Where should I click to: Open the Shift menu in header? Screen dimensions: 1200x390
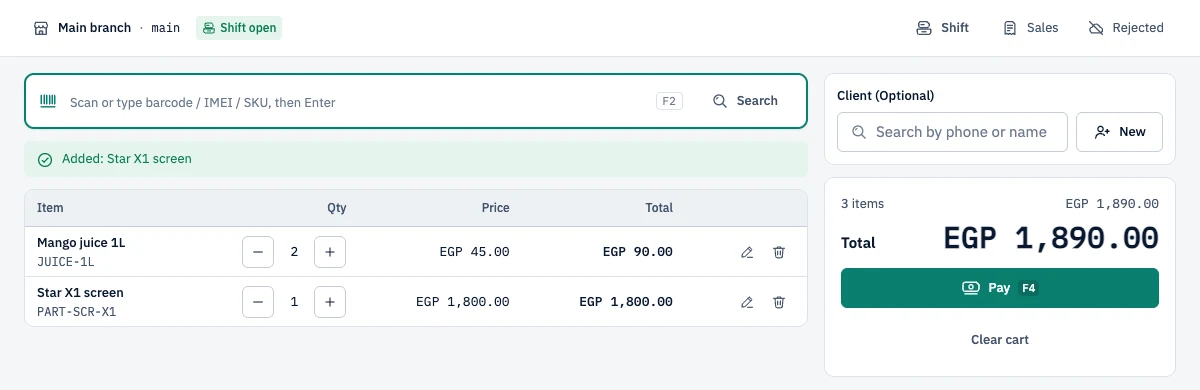tap(943, 28)
